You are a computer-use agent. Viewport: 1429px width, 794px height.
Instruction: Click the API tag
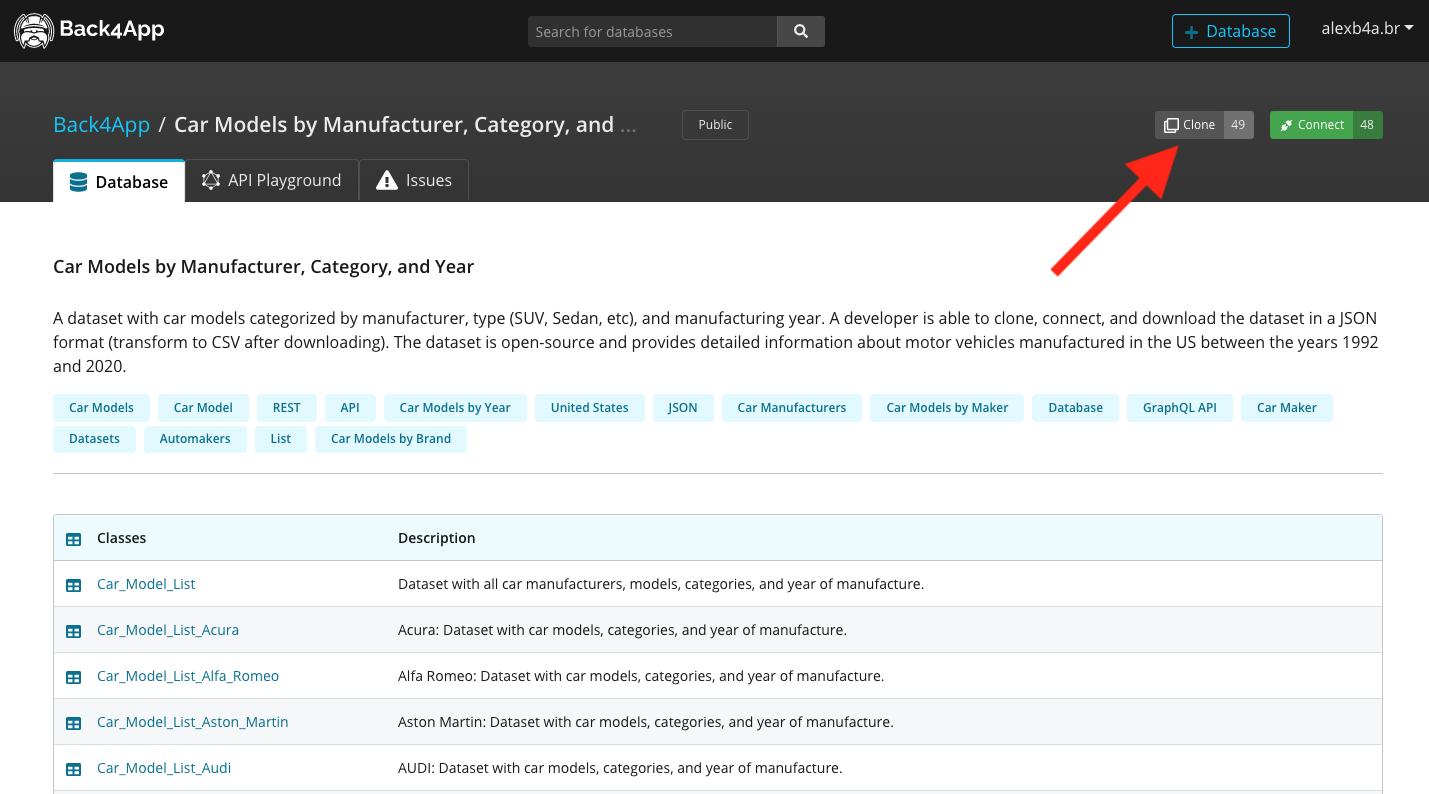point(350,408)
